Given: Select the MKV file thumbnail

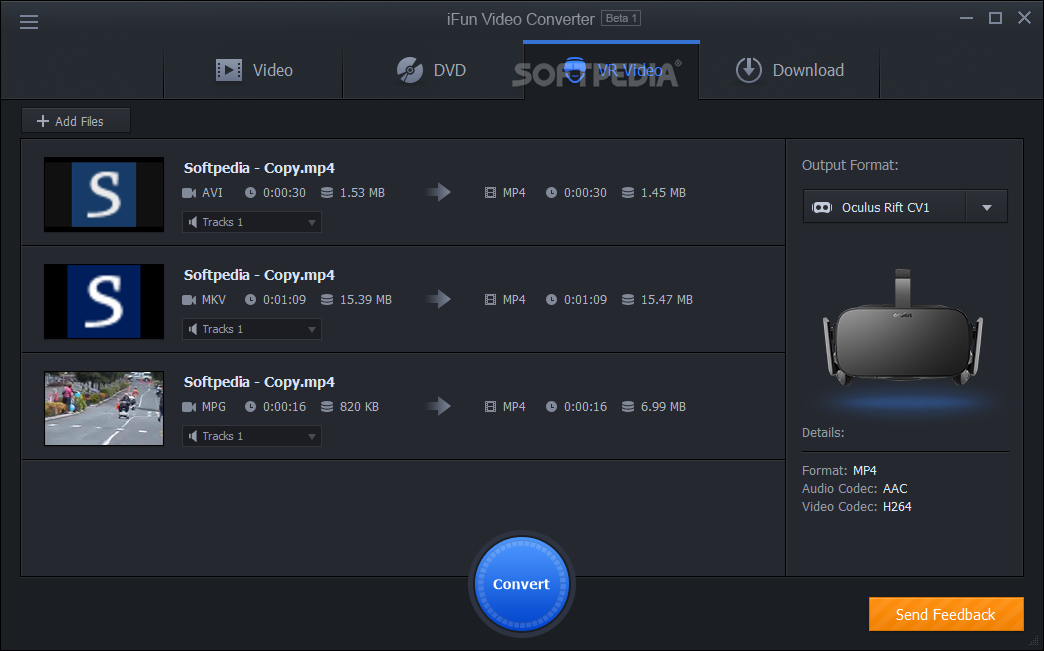Looking at the screenshot, I should point(104,302).
